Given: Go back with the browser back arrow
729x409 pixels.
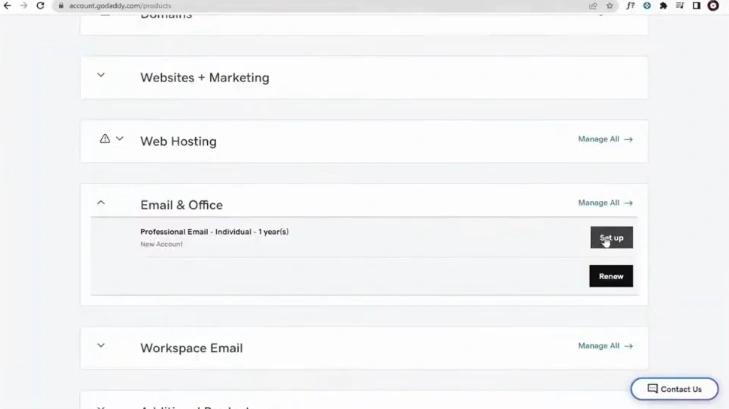Looking at the screenshot, I should 7,6.
